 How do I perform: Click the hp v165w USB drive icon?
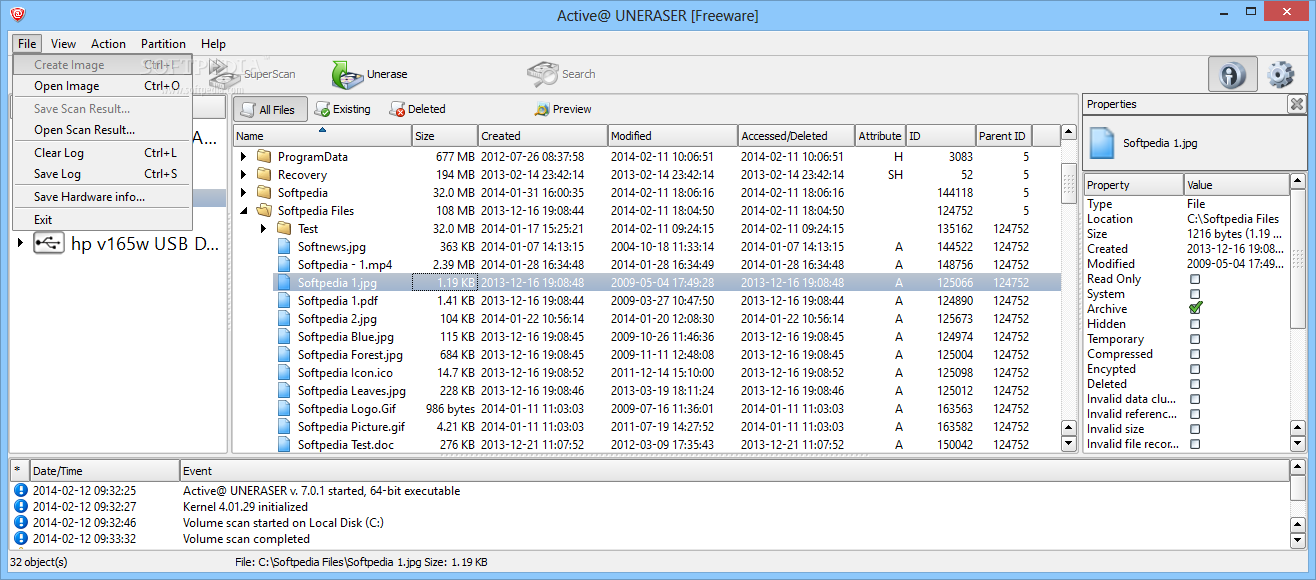[x=49, y=243]
